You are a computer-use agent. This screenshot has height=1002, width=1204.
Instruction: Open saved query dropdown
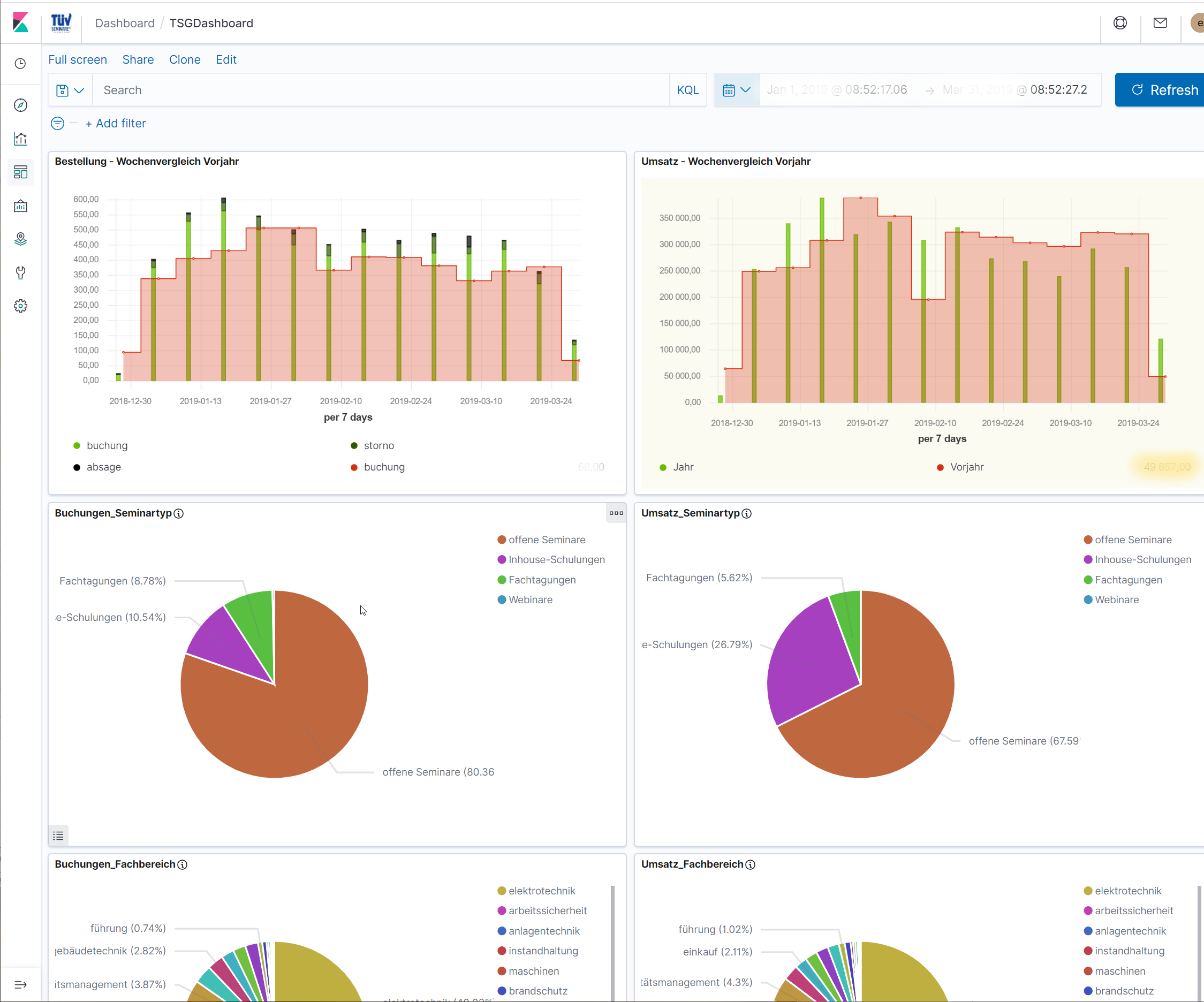70,90
